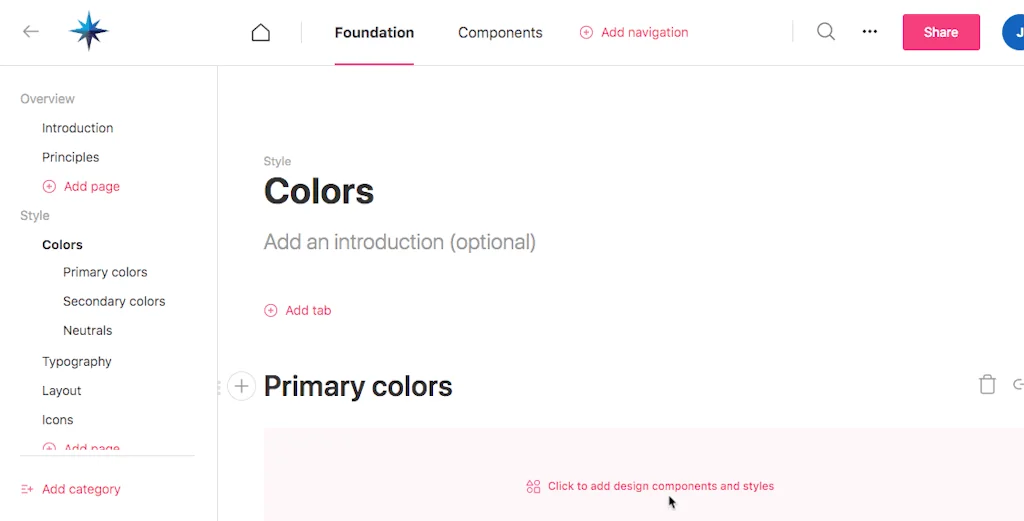Click the back arrow icon
The width and height of the screenshot is (1024, 521).
tap(31, 32)
